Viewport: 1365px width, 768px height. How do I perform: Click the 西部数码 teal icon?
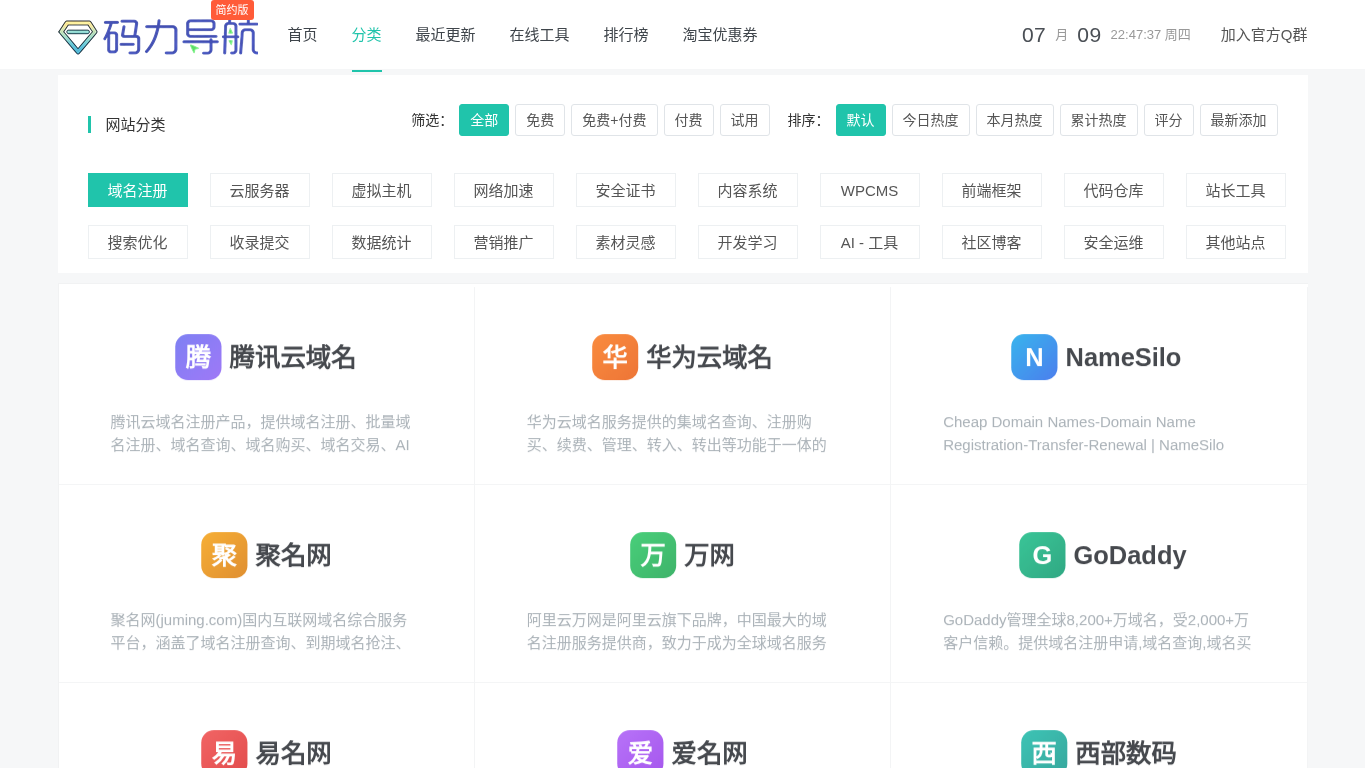1044,749
